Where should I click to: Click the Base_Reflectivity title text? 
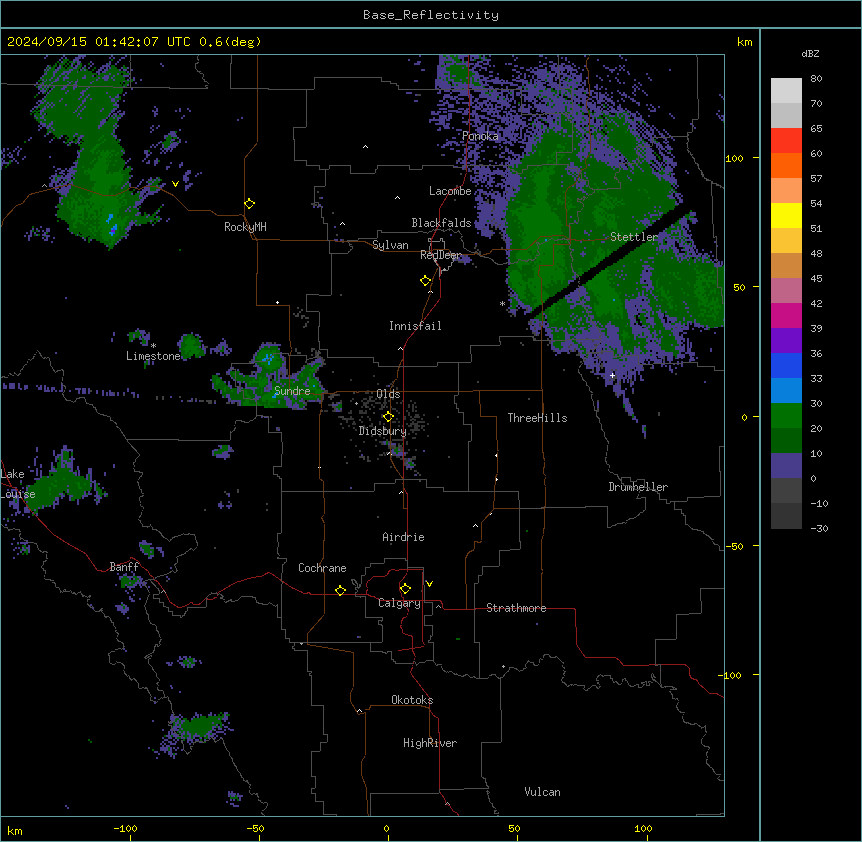431,15
